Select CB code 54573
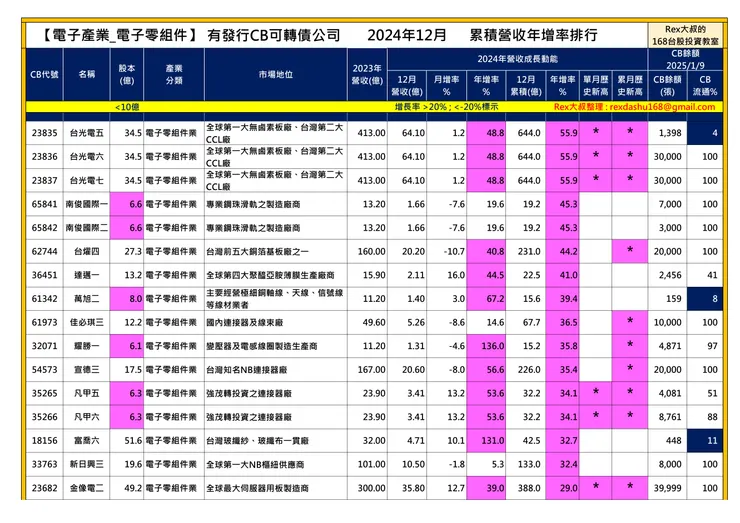740x523 pixels. [44, 370]
